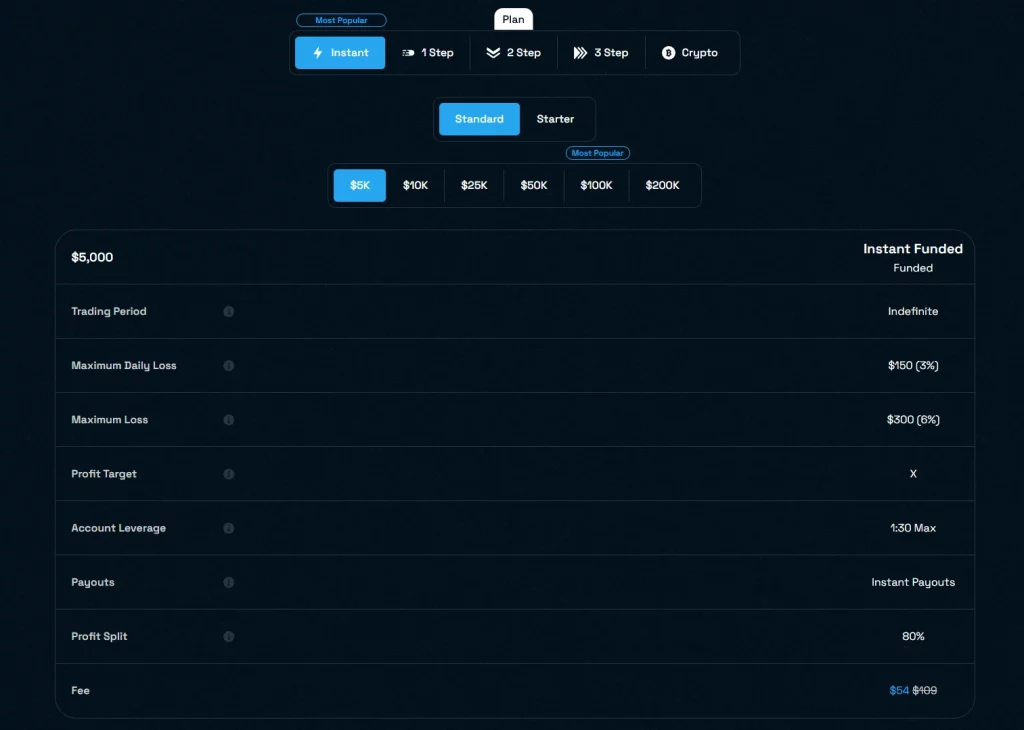
Task: Select the 3 Step plan tab
Action: (x=600, y=53)
